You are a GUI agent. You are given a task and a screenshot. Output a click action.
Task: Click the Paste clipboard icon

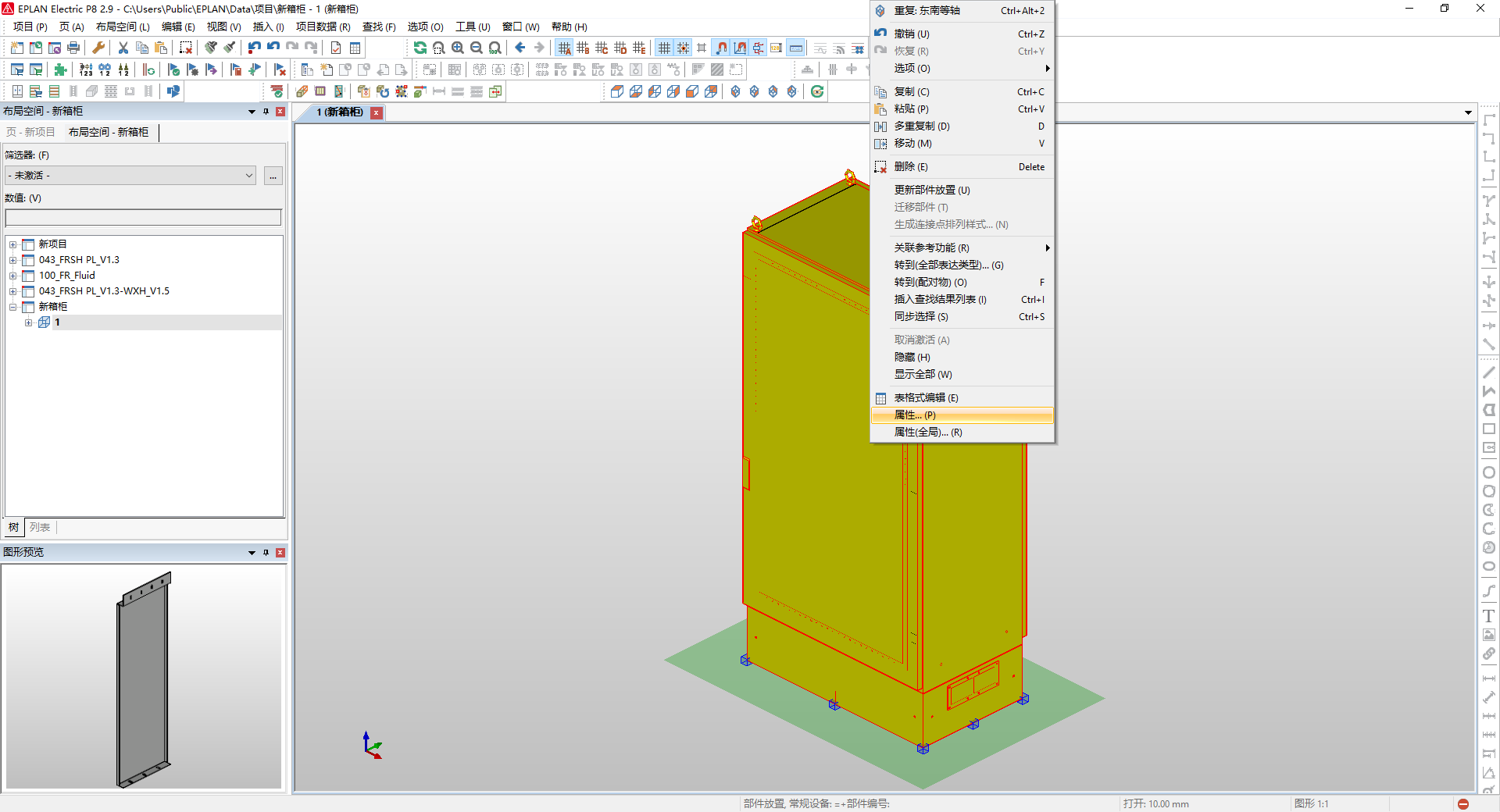pos(160,48)
